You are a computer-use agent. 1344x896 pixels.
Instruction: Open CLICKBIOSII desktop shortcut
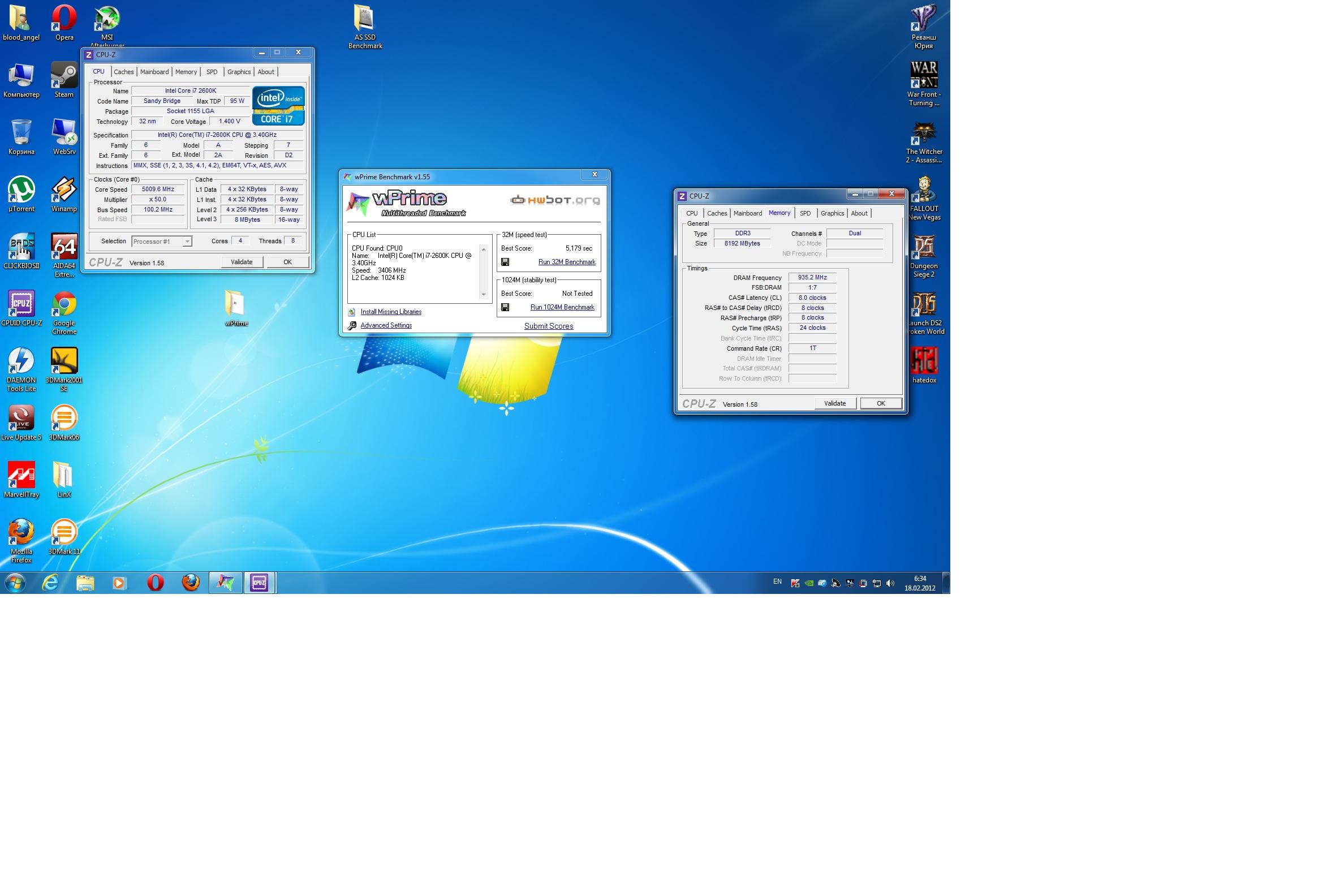click(21, 251)
